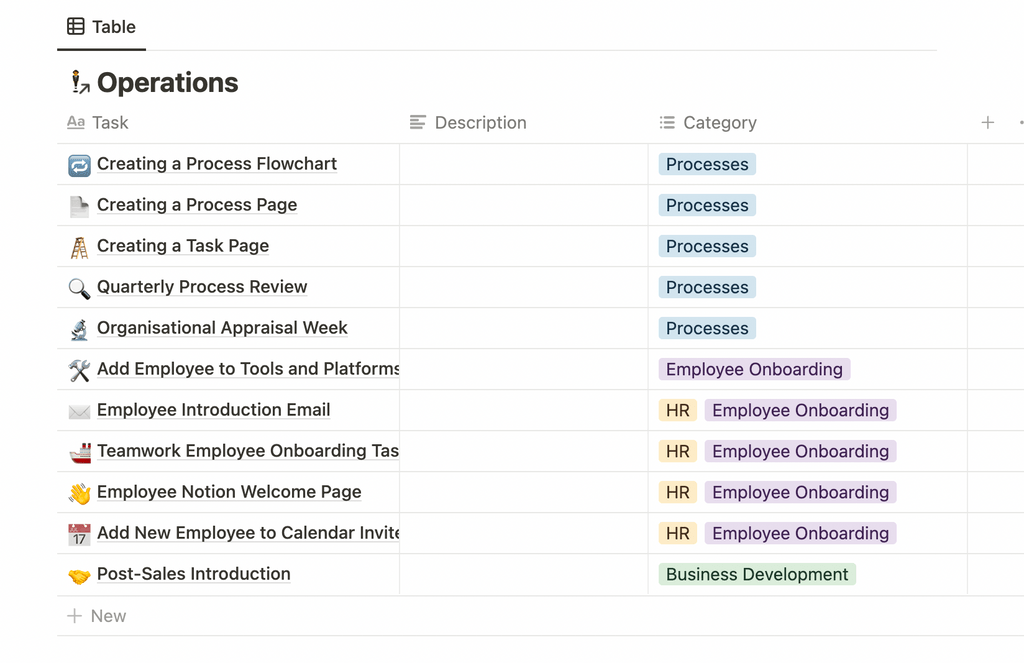Switch to the Table view tab

pyautogui.click(x=102, y=27)
